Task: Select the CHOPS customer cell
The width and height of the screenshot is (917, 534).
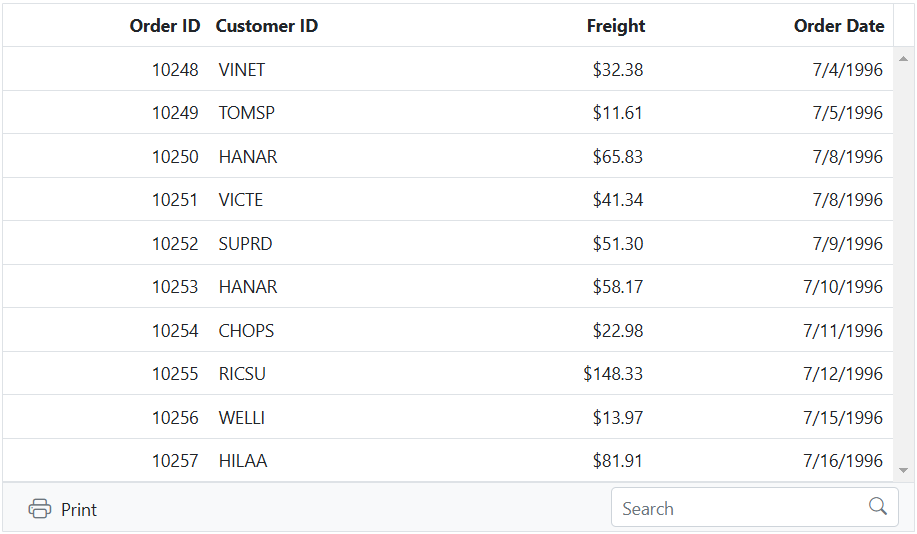Action: (246, 331)
